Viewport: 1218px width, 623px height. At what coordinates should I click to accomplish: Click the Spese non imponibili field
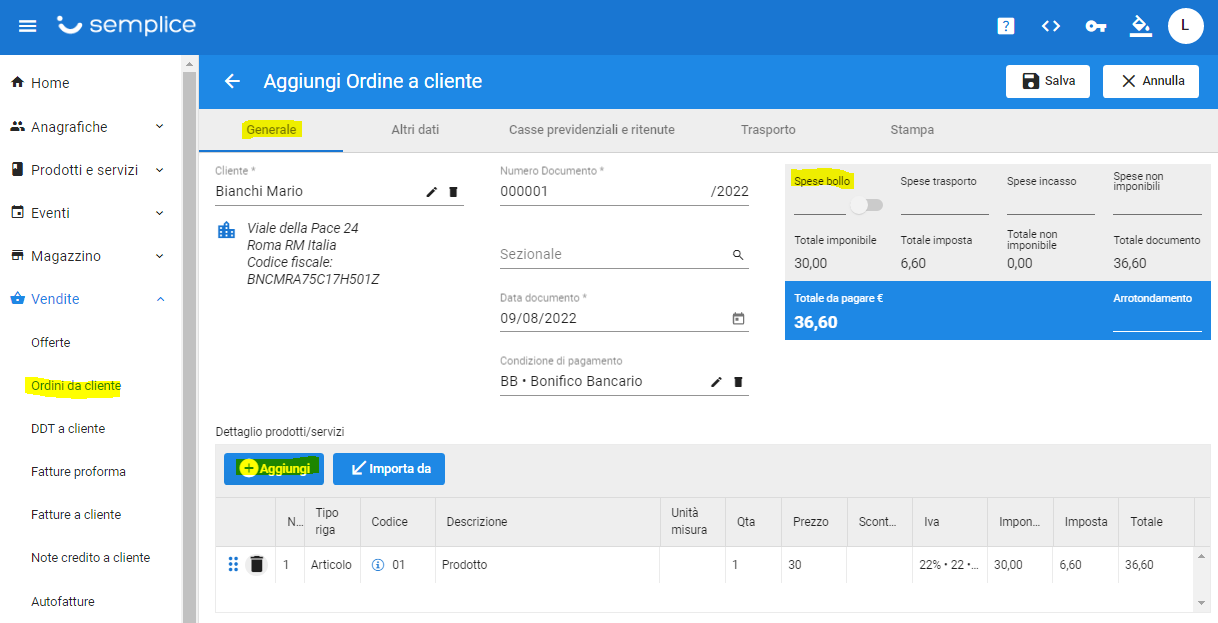(1157, 204)
